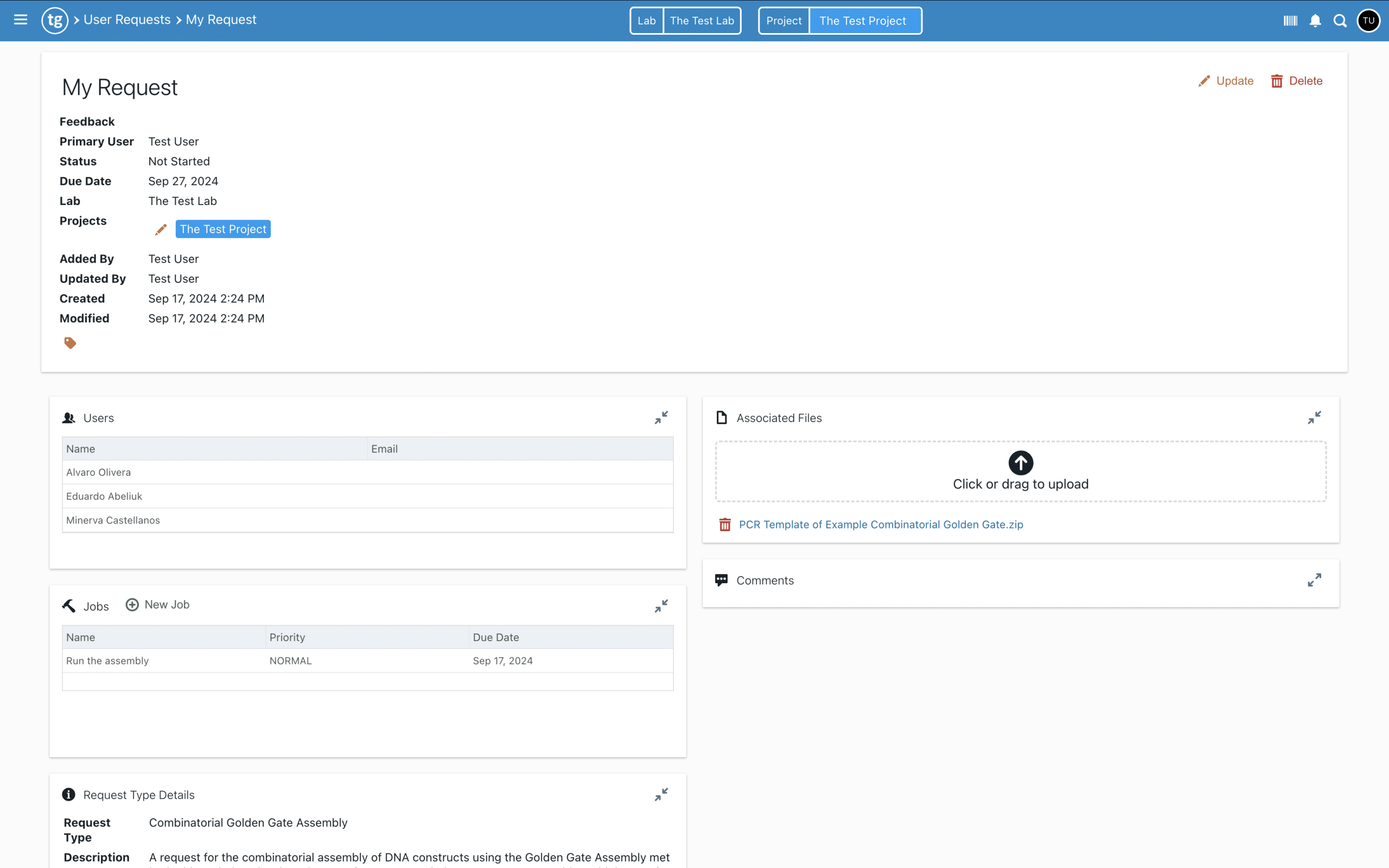Screen dimensions: 1389x868
Task: Open PCR Template zip file link
Action: 881,525
